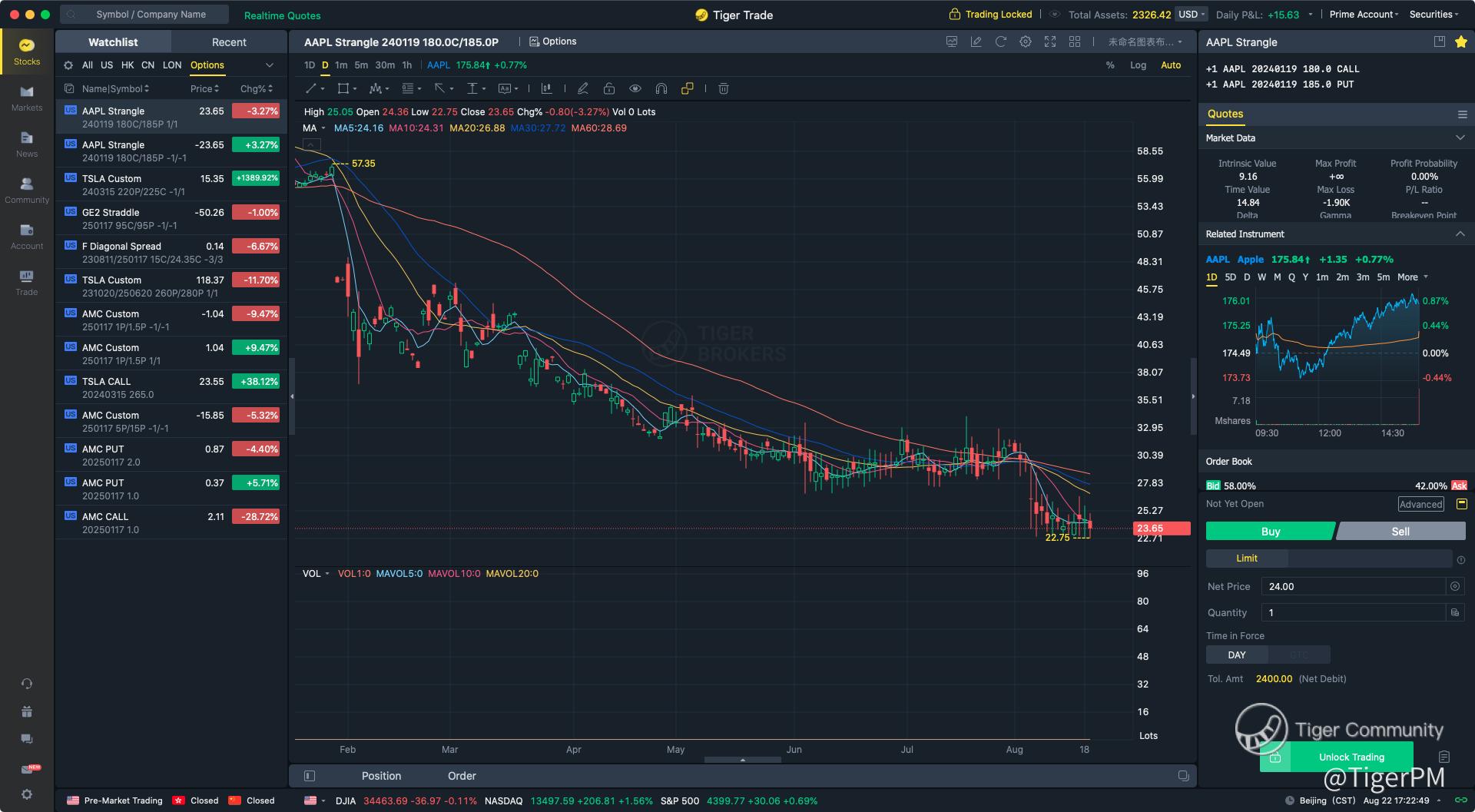Open the Community sidebar icon
Screen dimensions: 1475x812
(x=27, y=190)
